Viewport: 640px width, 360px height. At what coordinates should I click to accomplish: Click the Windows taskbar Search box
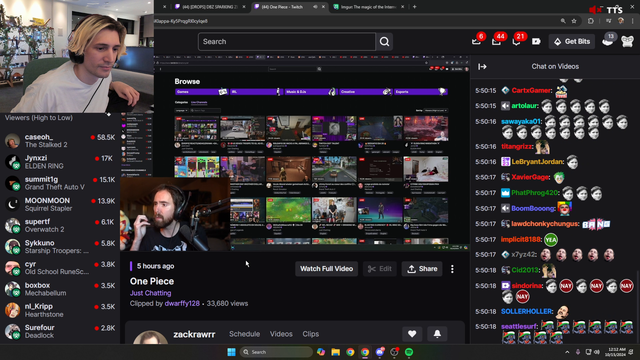(276, 352)
